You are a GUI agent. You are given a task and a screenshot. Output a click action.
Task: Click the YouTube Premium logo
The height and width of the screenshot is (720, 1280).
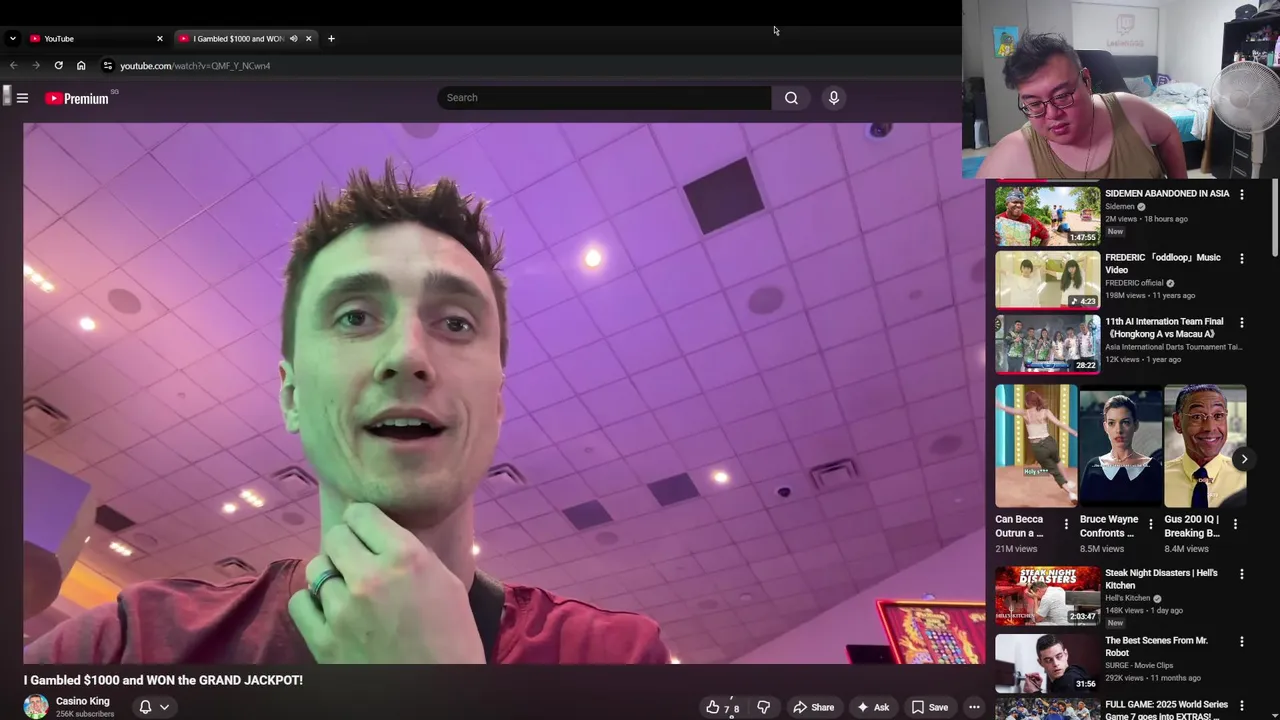tap(77, 98)
